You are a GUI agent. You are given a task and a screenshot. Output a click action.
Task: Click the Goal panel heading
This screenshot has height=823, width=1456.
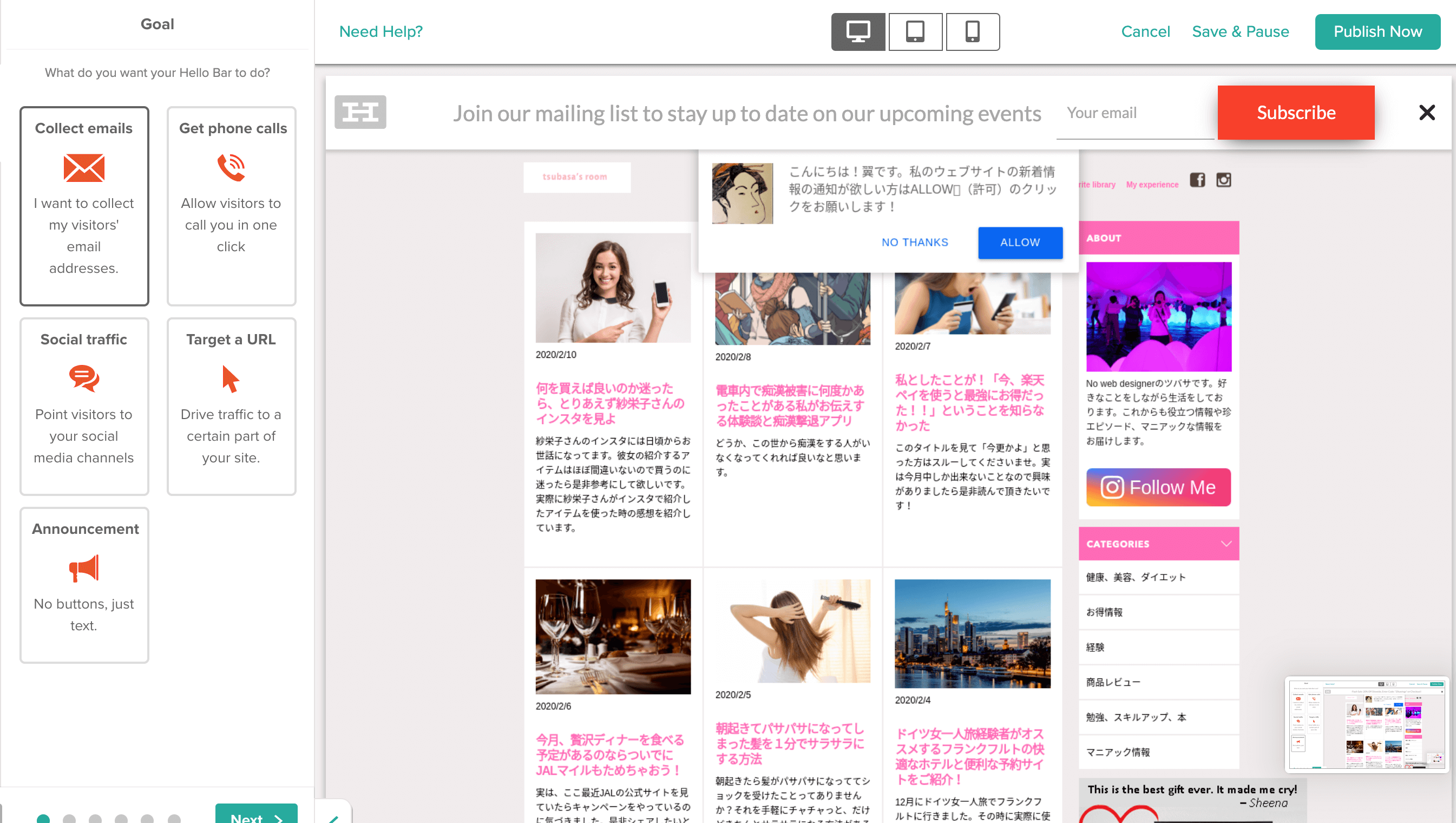157,24
